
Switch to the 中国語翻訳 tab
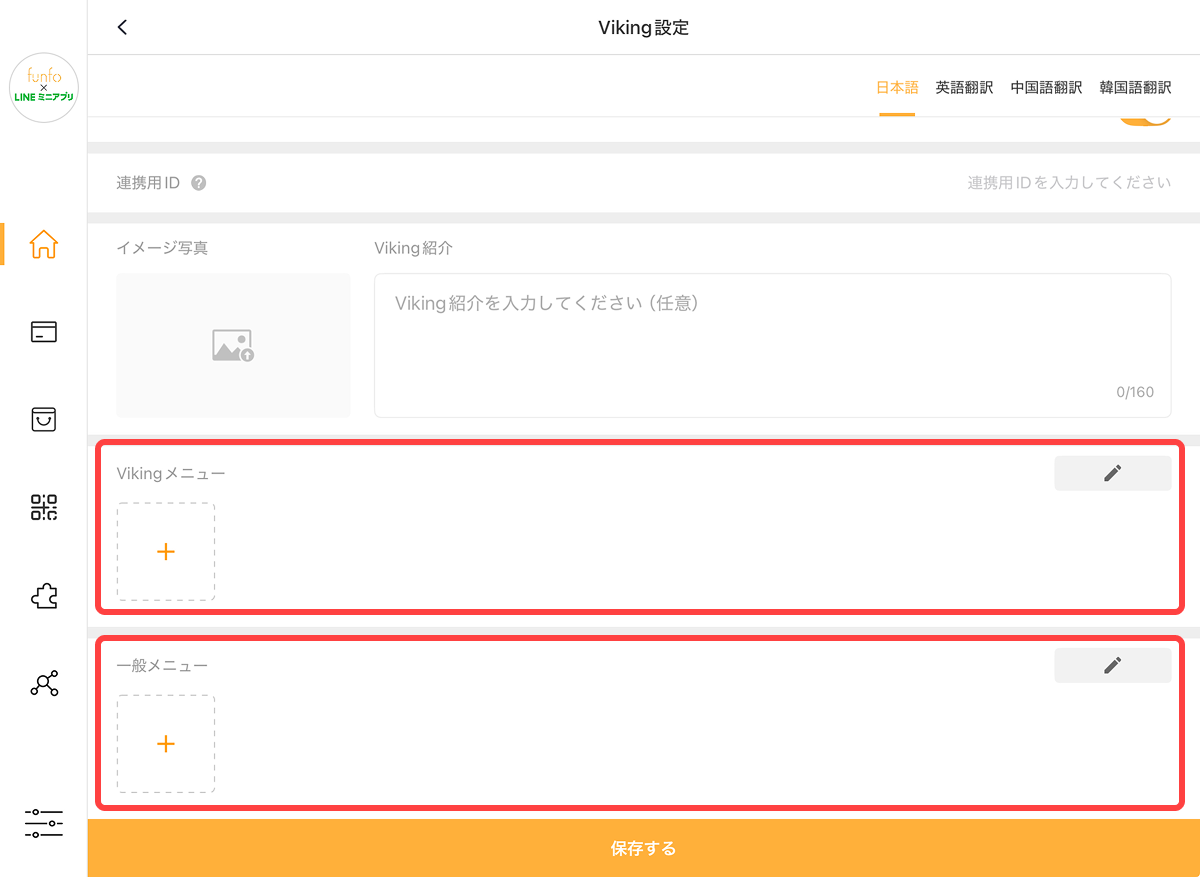pos(1045,87)
